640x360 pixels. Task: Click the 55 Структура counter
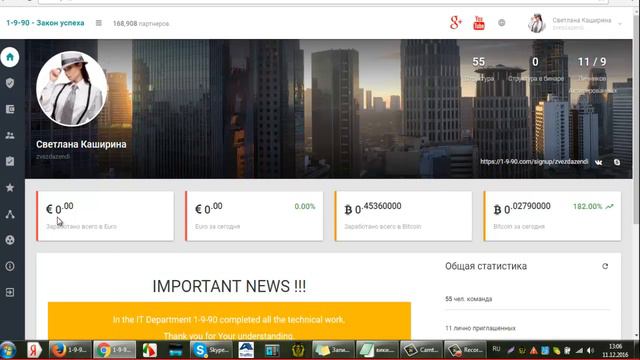479,69
